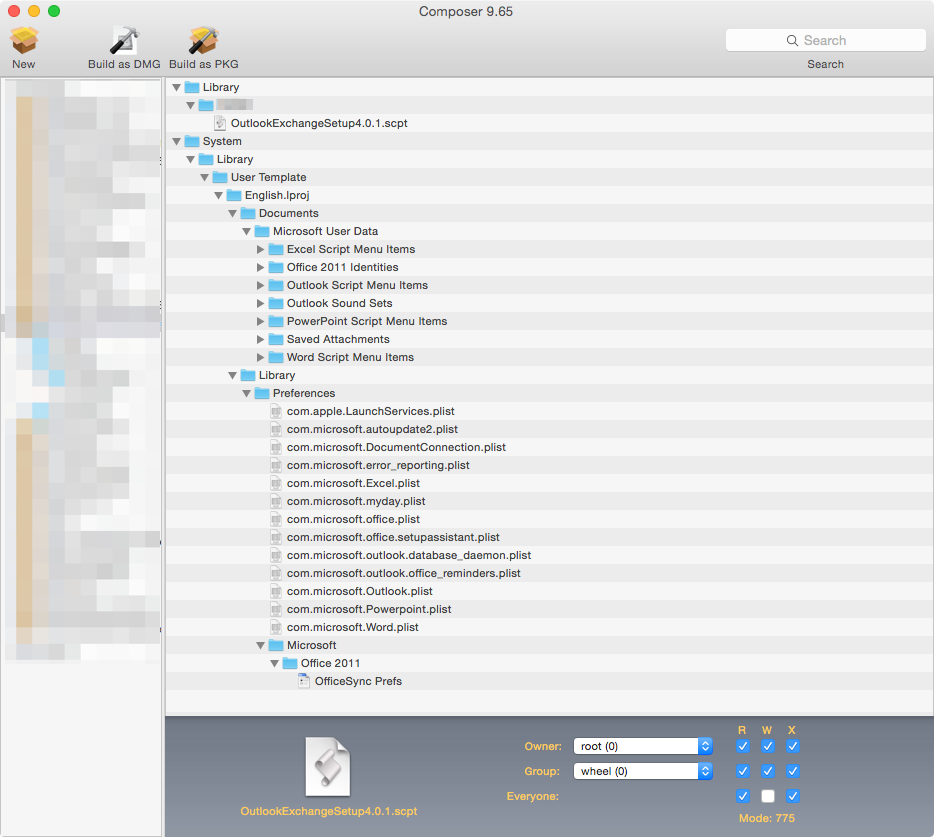Expand Outlook Script Menu Items folder
934x837 pixels.
coord(260,285)
